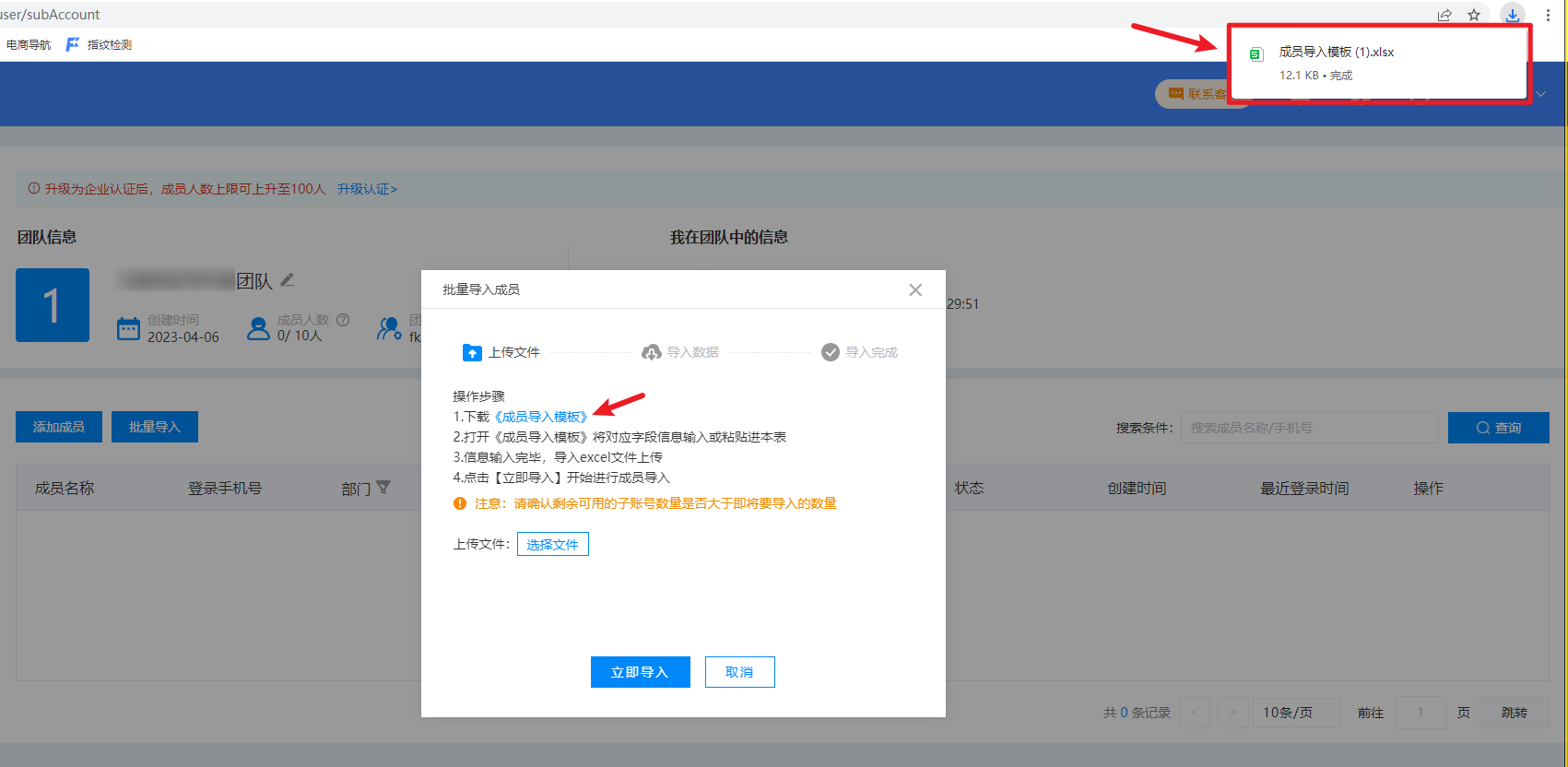Click the member count help question icon

tap(343, 320)
